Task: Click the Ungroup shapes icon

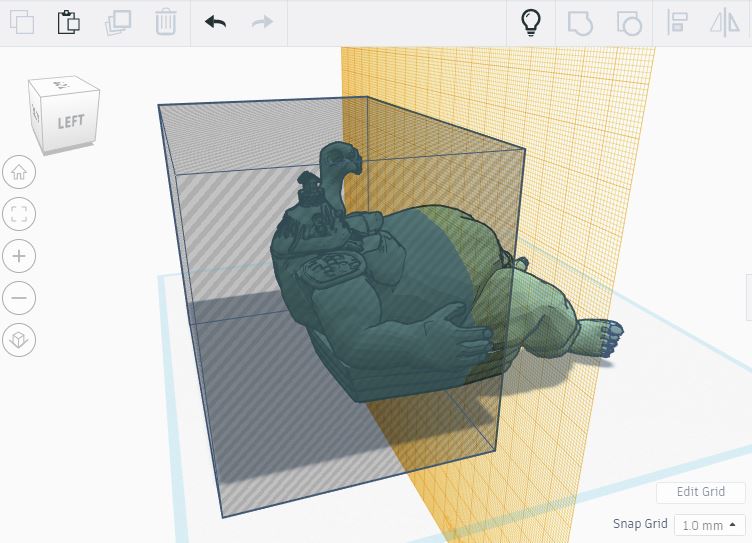Action: (x=629, y=23)
